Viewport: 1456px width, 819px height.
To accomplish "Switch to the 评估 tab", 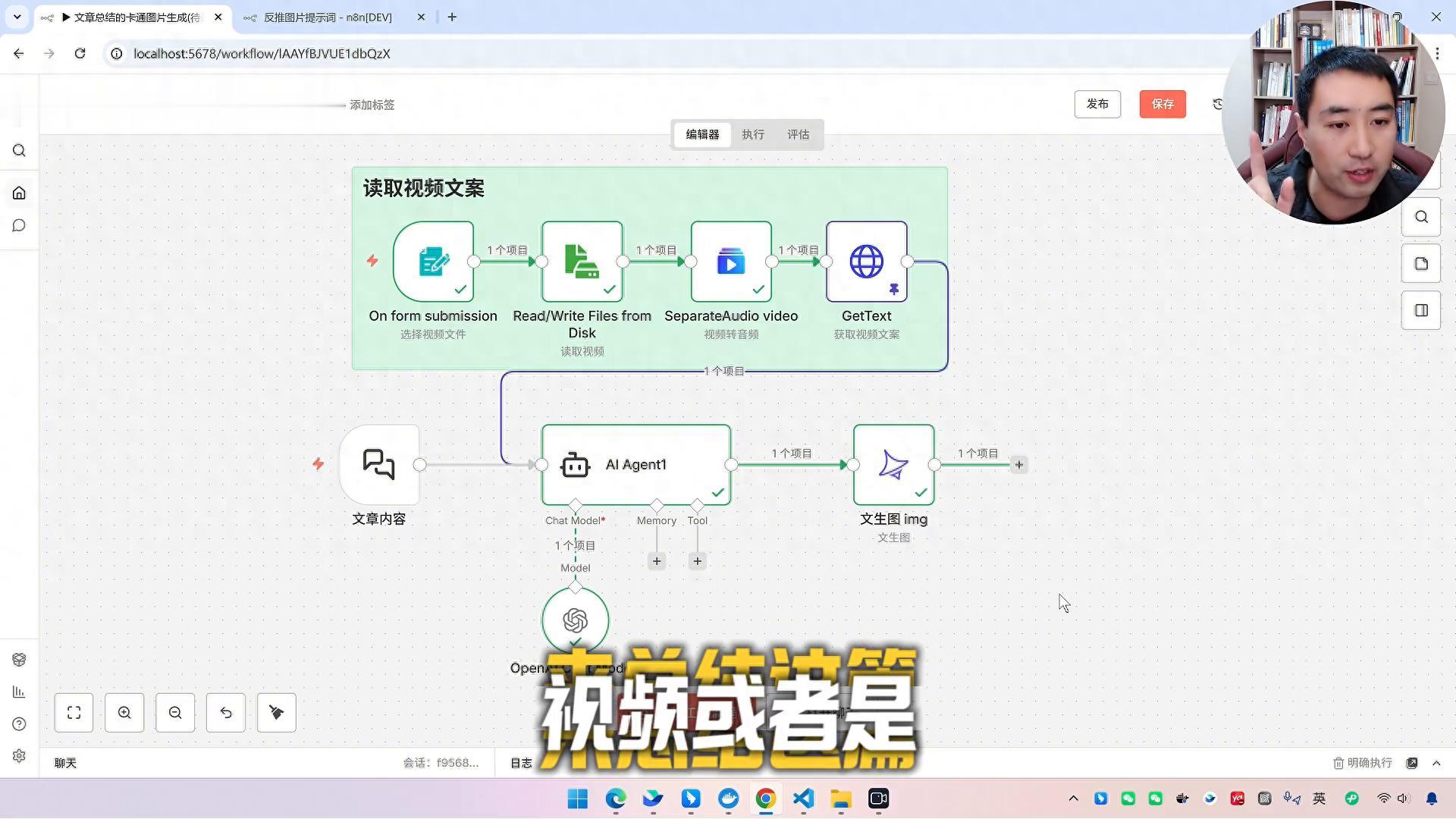I will pyautogui.click(x=798, y=135).
